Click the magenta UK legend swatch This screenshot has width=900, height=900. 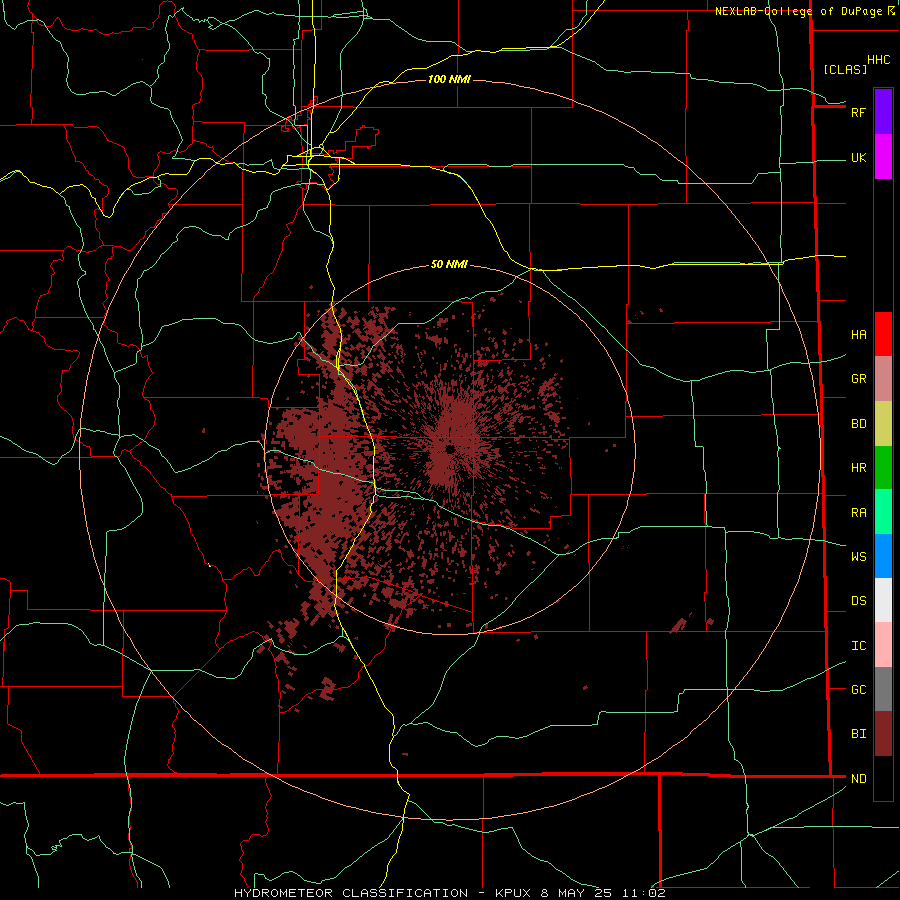coord(883,157)
